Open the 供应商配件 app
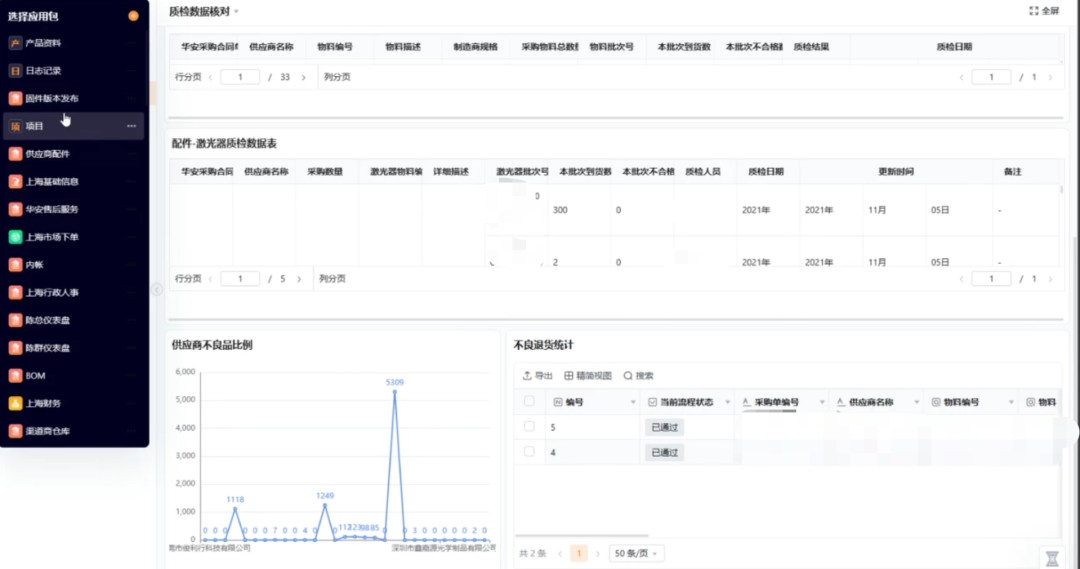The height and width of the screenshot is (569, 1080). pos(74,154)
